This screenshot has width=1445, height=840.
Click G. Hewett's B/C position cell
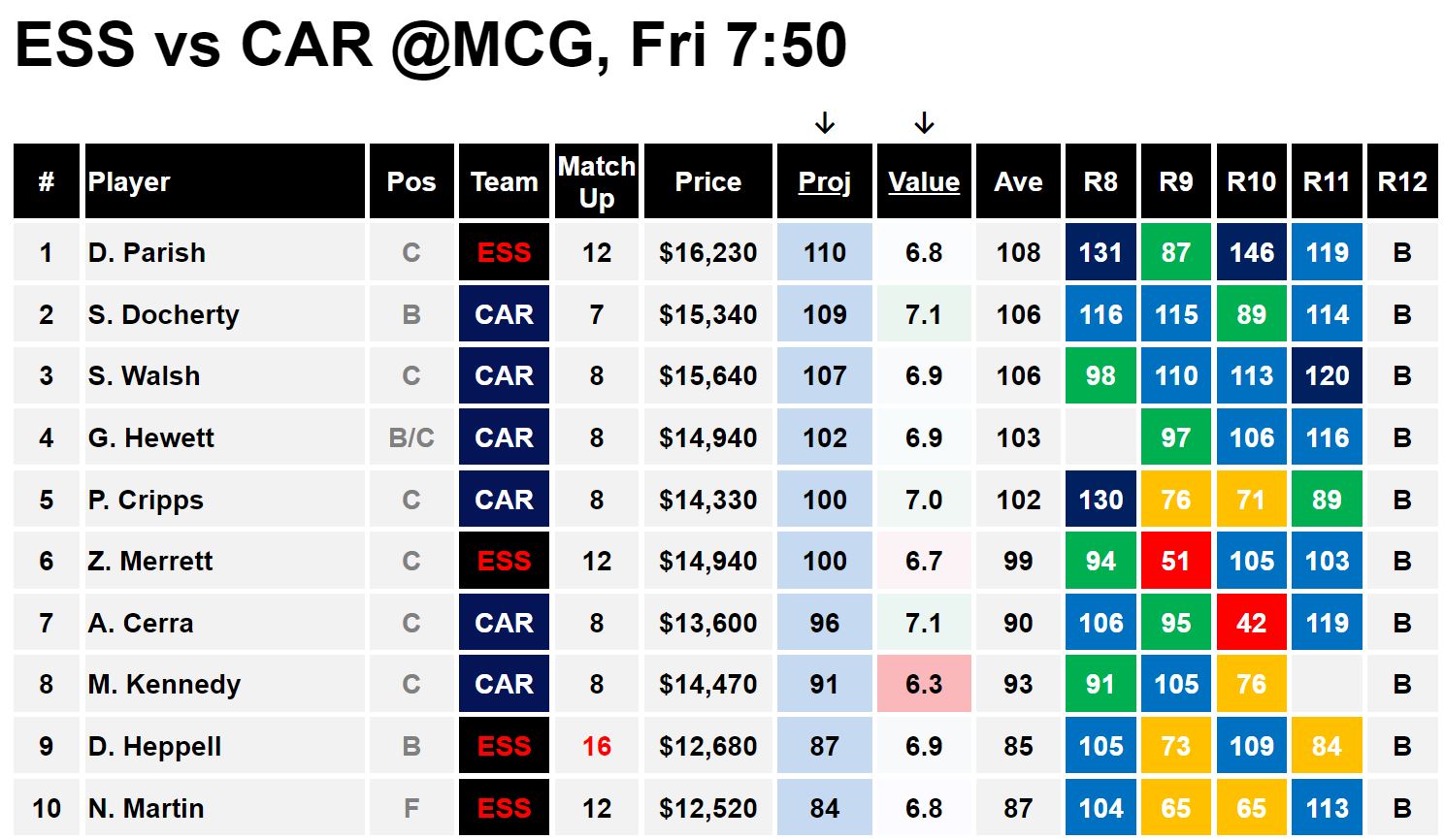pos(411,437)
